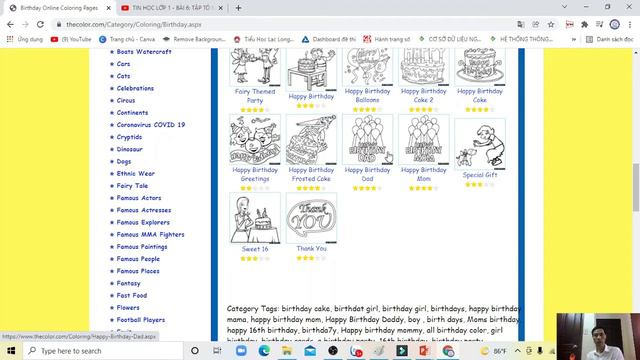The width and height of the screenshot is (640, 360).
Task: Open the Happy Birthday Mom thumbnail
Action: (x=424, y=140)
